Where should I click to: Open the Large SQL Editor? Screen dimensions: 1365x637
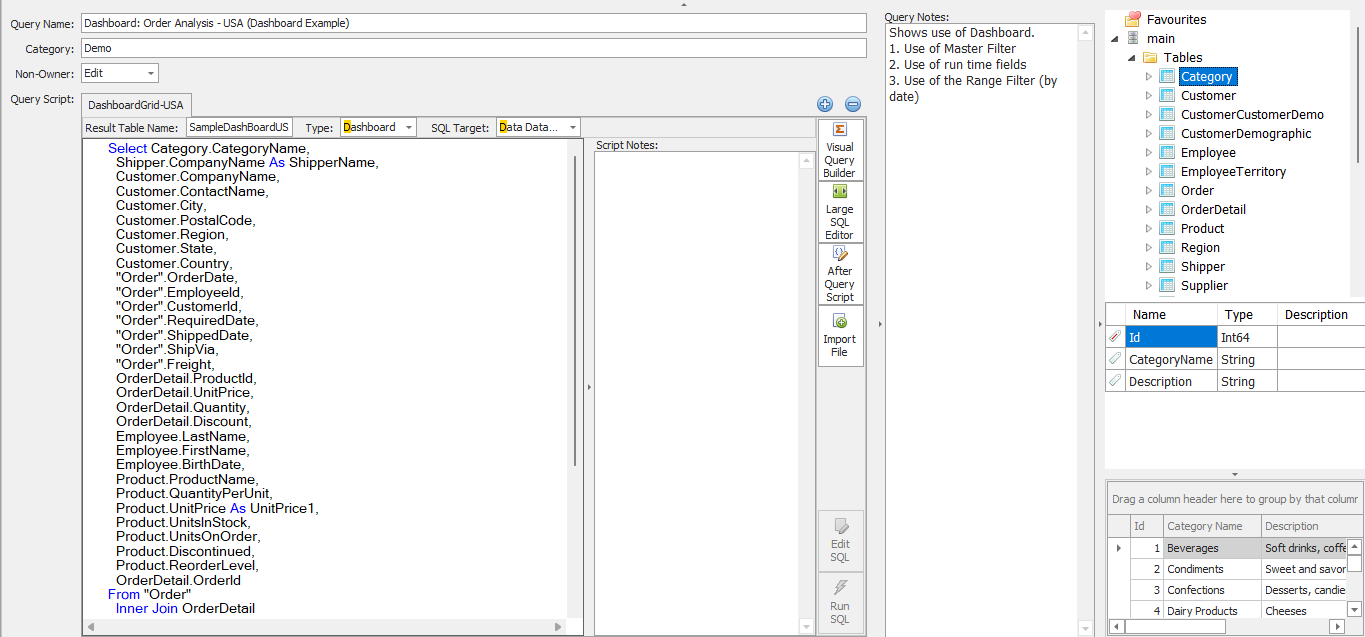[839, 211]
